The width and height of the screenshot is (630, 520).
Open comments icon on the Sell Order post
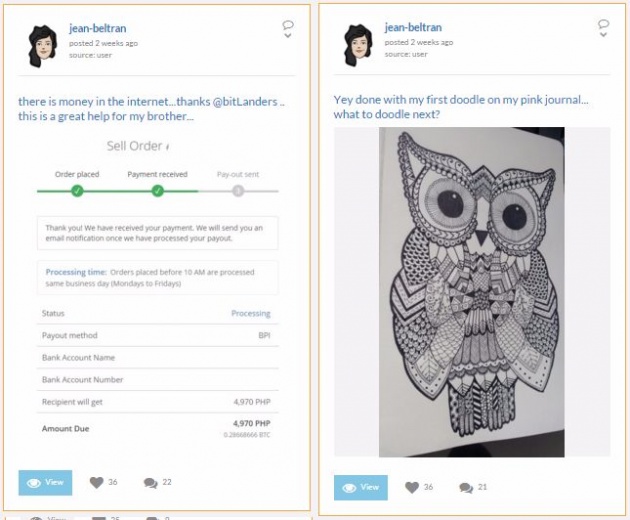point(151,483)
